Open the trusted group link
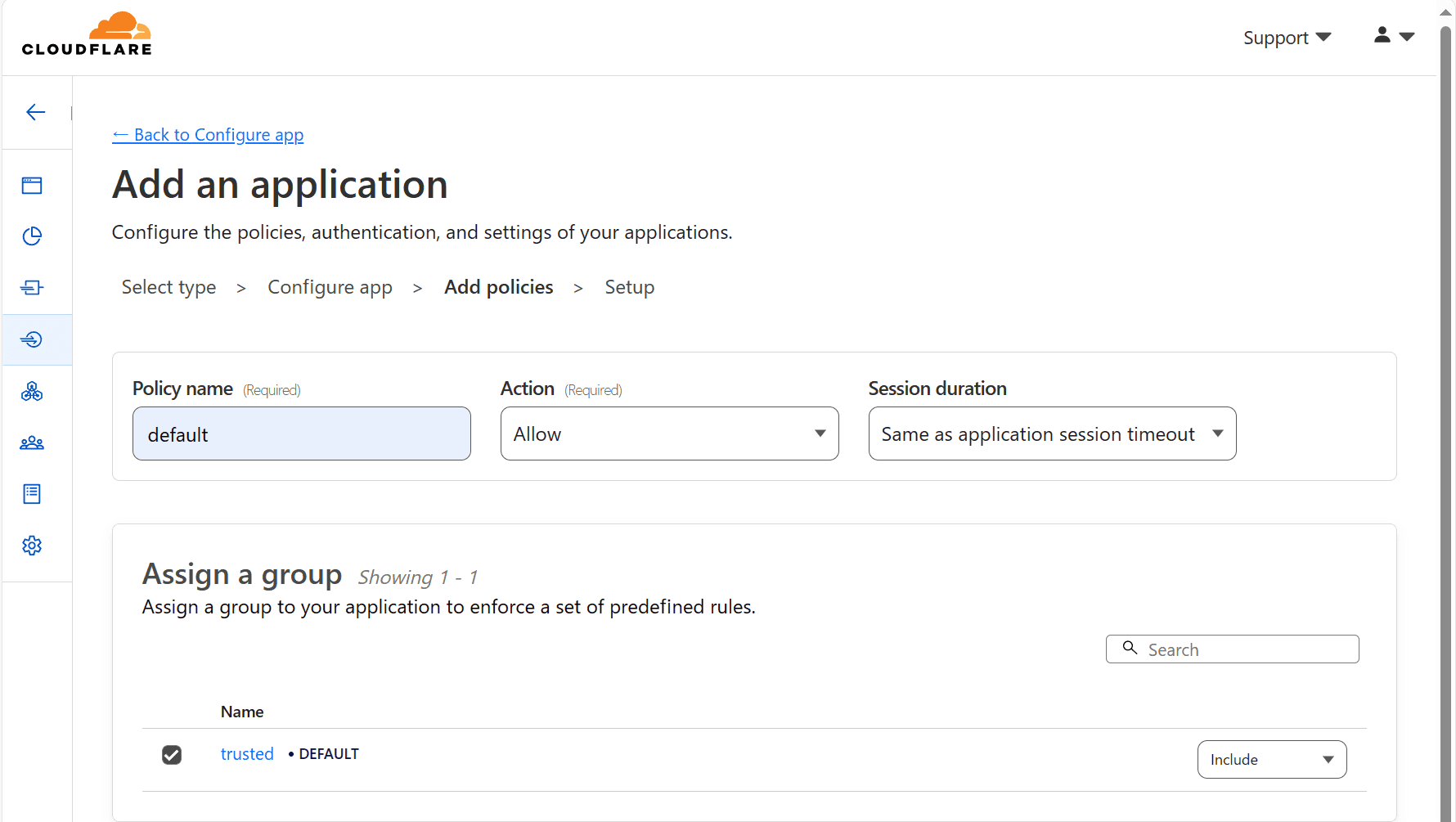The width and height of the screenshot is (1456, 822). pos(247,754)
